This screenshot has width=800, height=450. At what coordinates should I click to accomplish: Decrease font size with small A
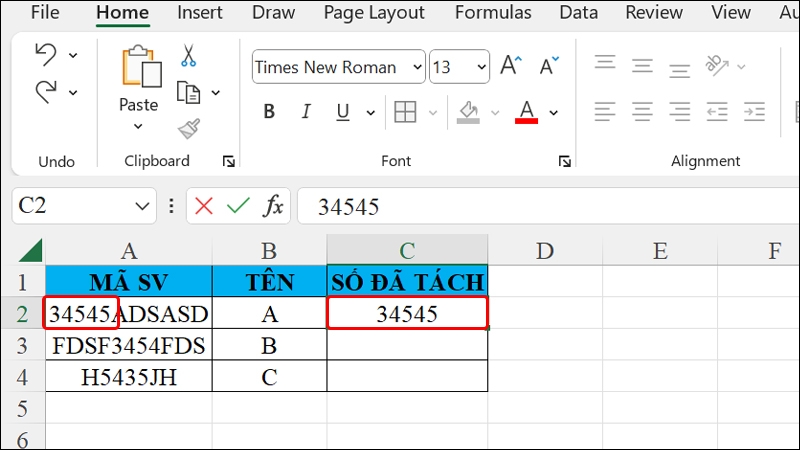549,66
